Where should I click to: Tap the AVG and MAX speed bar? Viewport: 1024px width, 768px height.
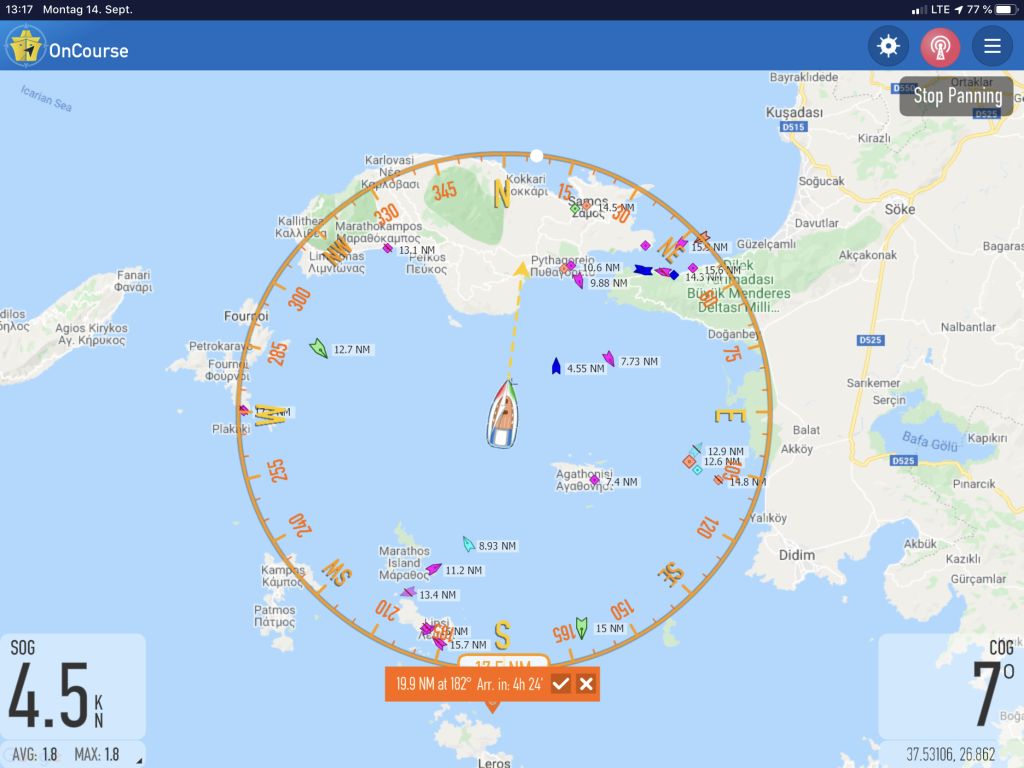72,754
